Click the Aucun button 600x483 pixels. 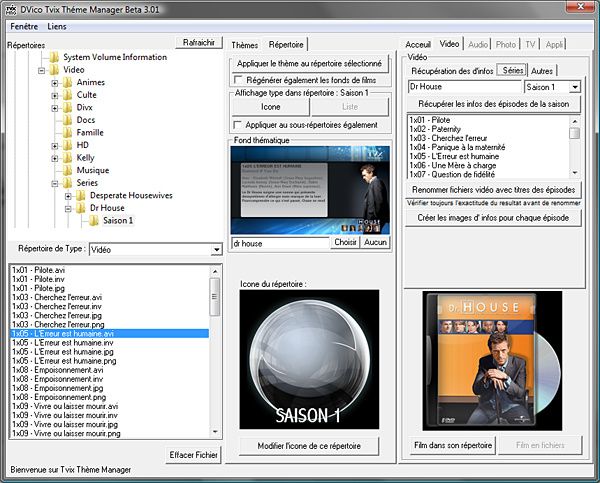(x=375, y=242)
